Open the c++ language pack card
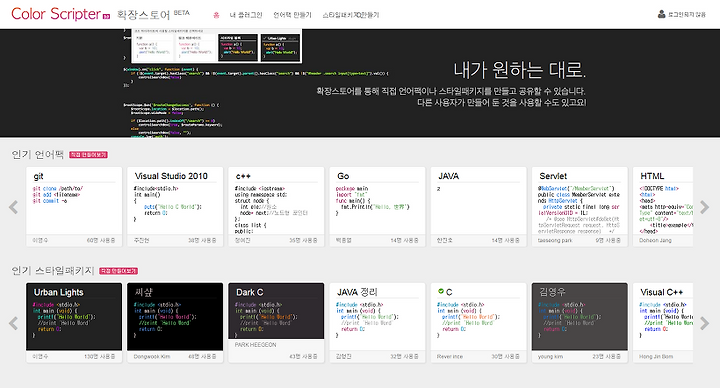The width and height of the screenshot is (720, 388). click(x=276, y=206)
